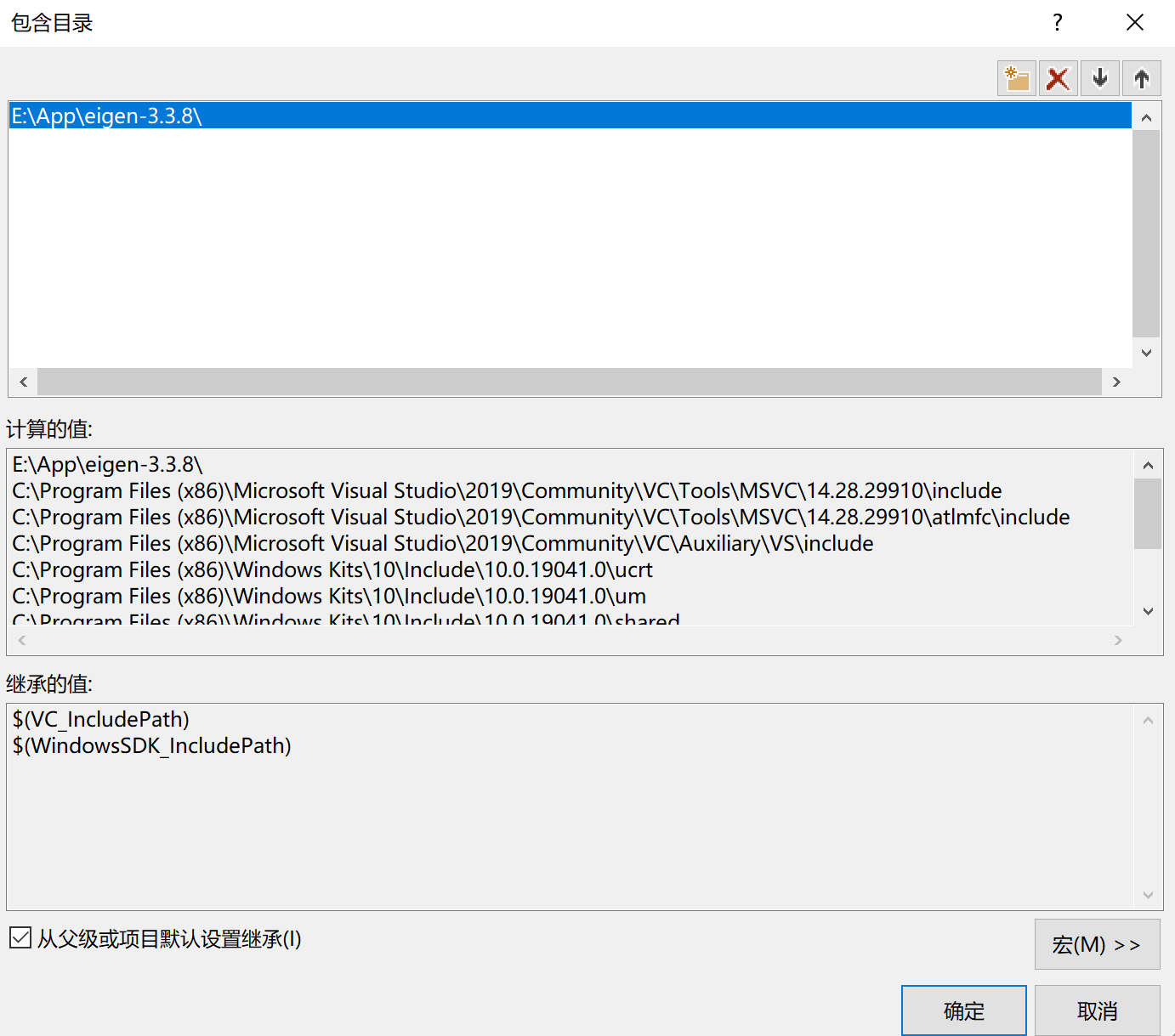Viewport: 1175px width, 1036px height.
Task: Click the New Line icon in the toolbar
Action: [1016, 77]
